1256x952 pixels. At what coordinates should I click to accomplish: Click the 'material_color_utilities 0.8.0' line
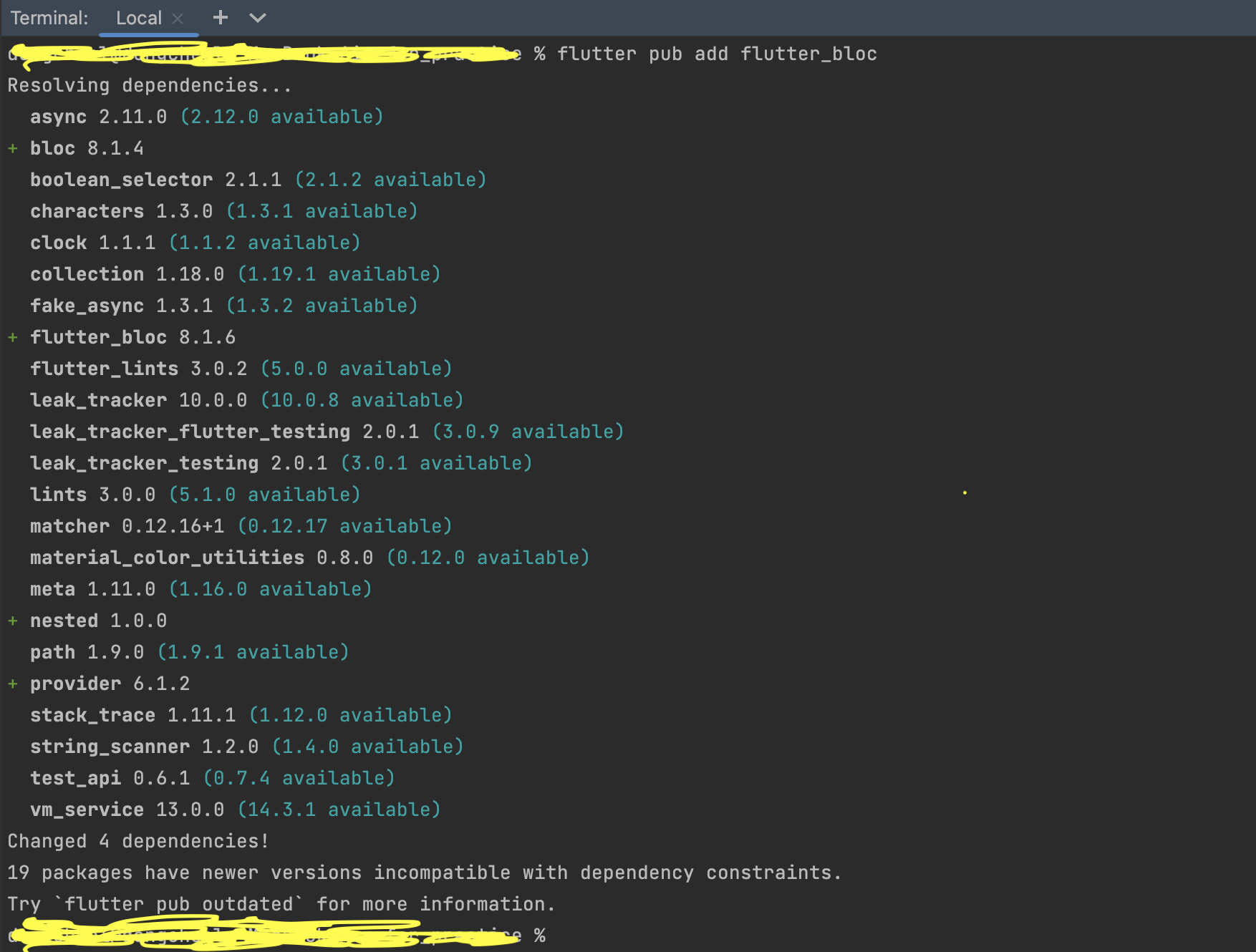coord(310,558)
